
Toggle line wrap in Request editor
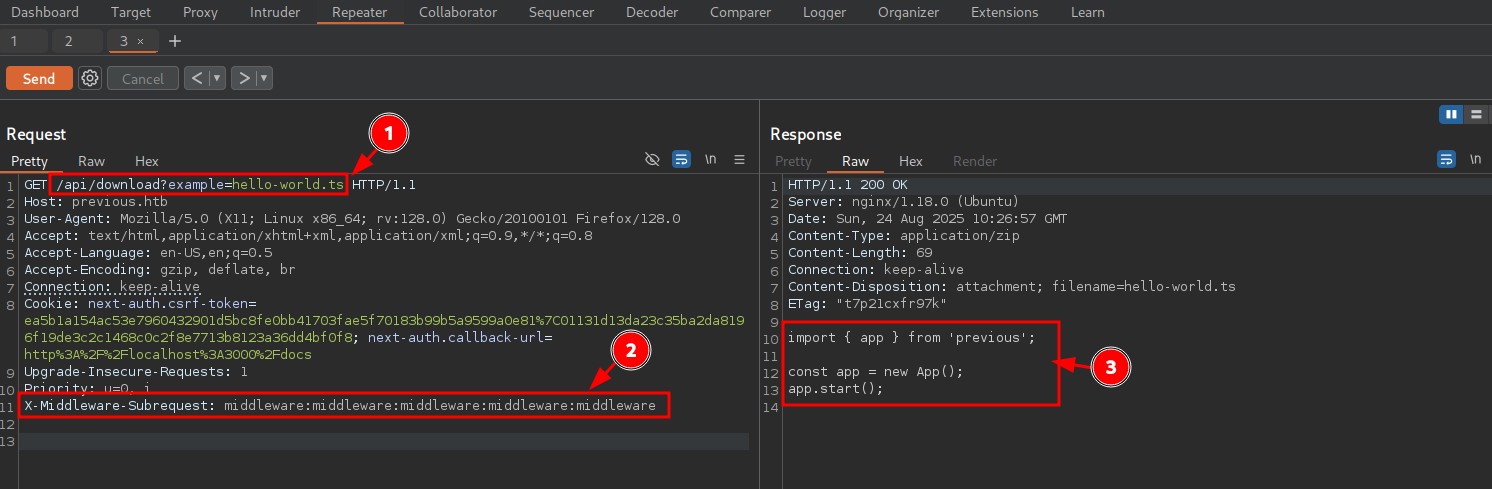pyautogui.click(x=681, y=160)
